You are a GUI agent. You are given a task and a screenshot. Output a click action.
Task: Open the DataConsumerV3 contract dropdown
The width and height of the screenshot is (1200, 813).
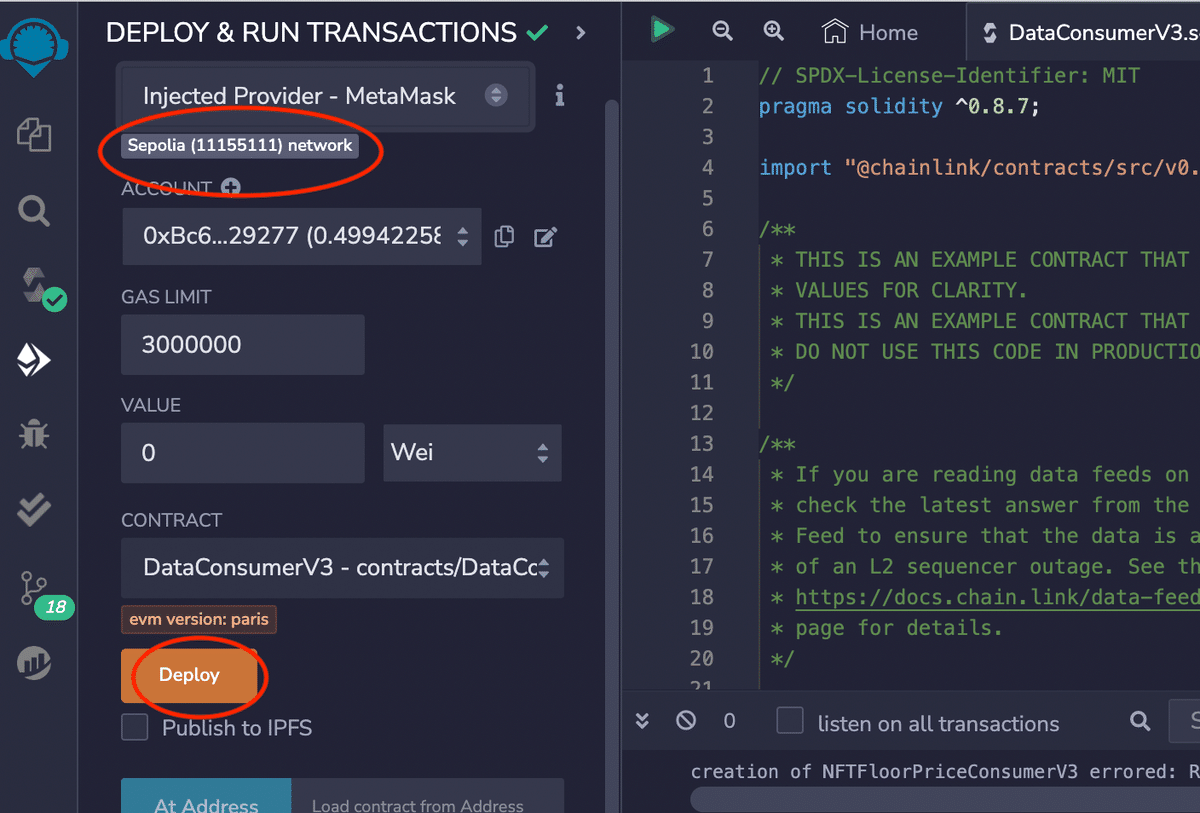point(342,568)
